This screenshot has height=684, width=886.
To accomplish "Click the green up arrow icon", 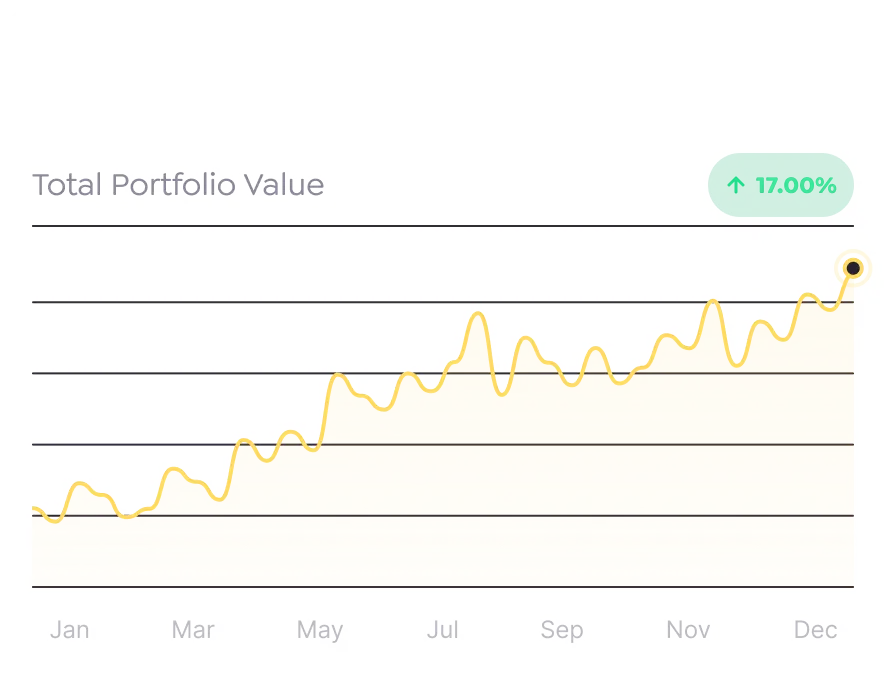I will (x=736, y=185).
